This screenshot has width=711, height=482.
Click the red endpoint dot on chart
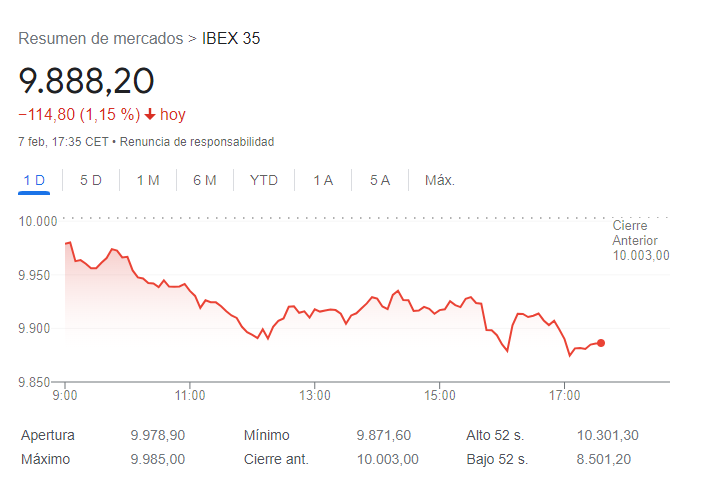pyautogui.click(x=601, y=343)
